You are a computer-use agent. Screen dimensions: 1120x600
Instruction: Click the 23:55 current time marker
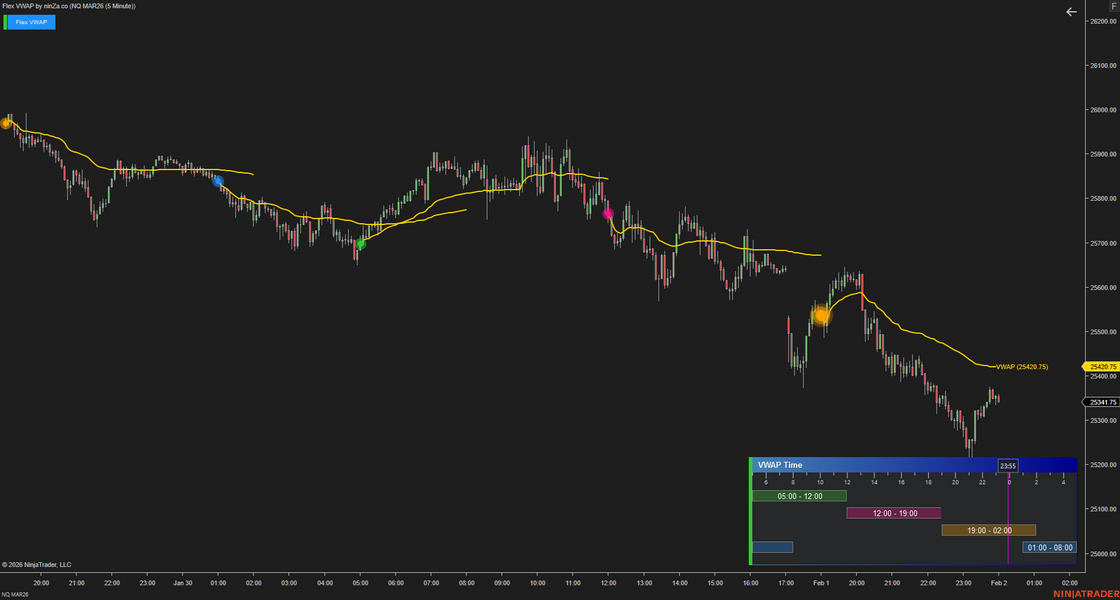point(1008,465)
